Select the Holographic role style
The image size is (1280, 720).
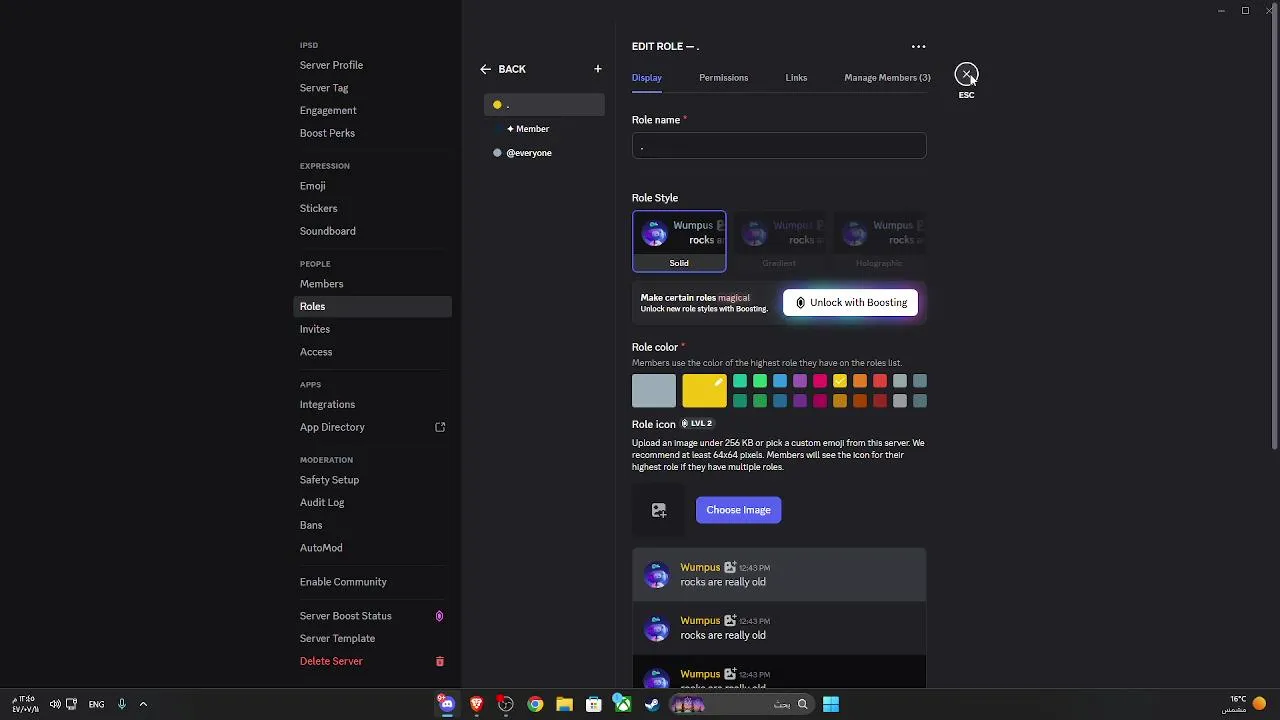tap(879, 241)
